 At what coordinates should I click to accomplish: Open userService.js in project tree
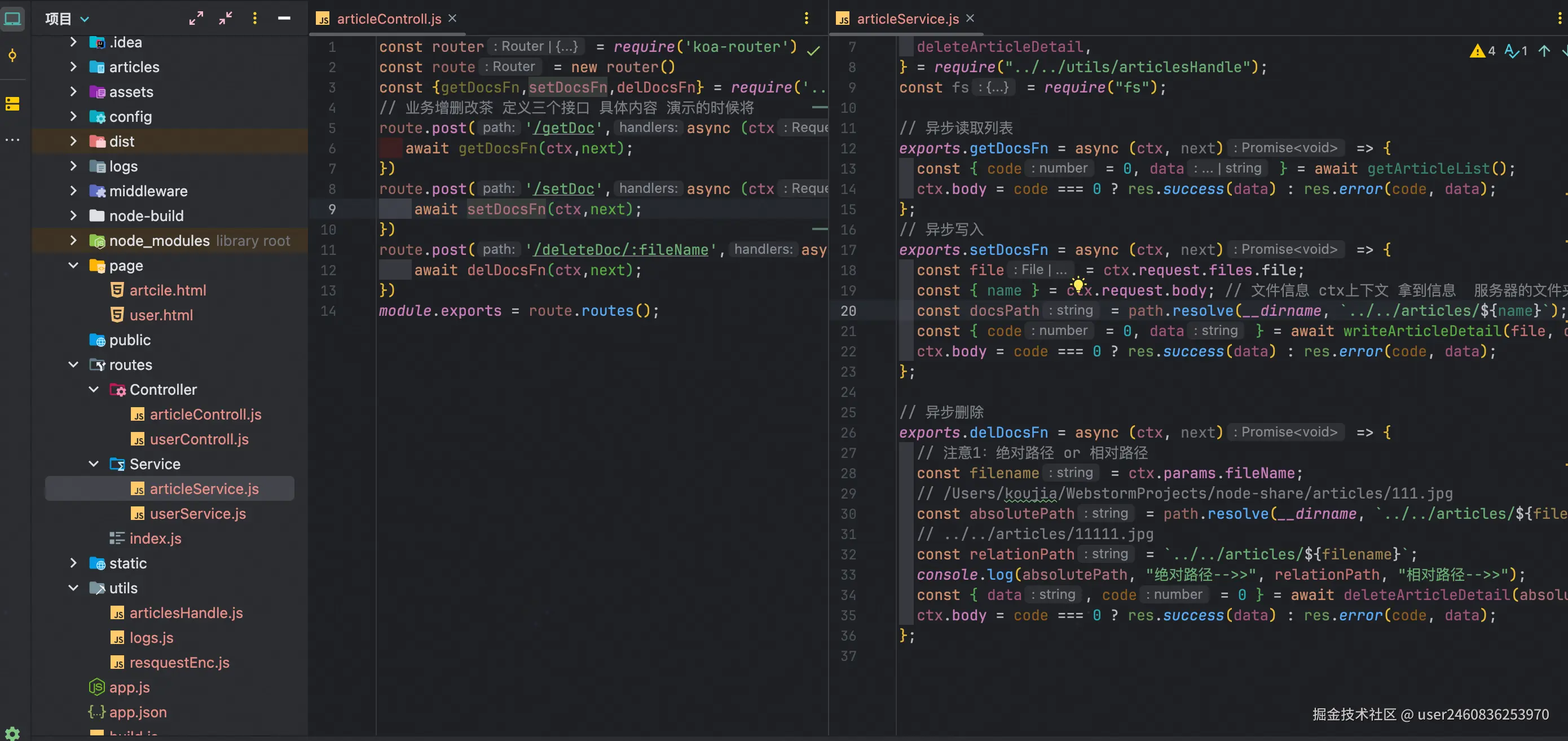197,514
